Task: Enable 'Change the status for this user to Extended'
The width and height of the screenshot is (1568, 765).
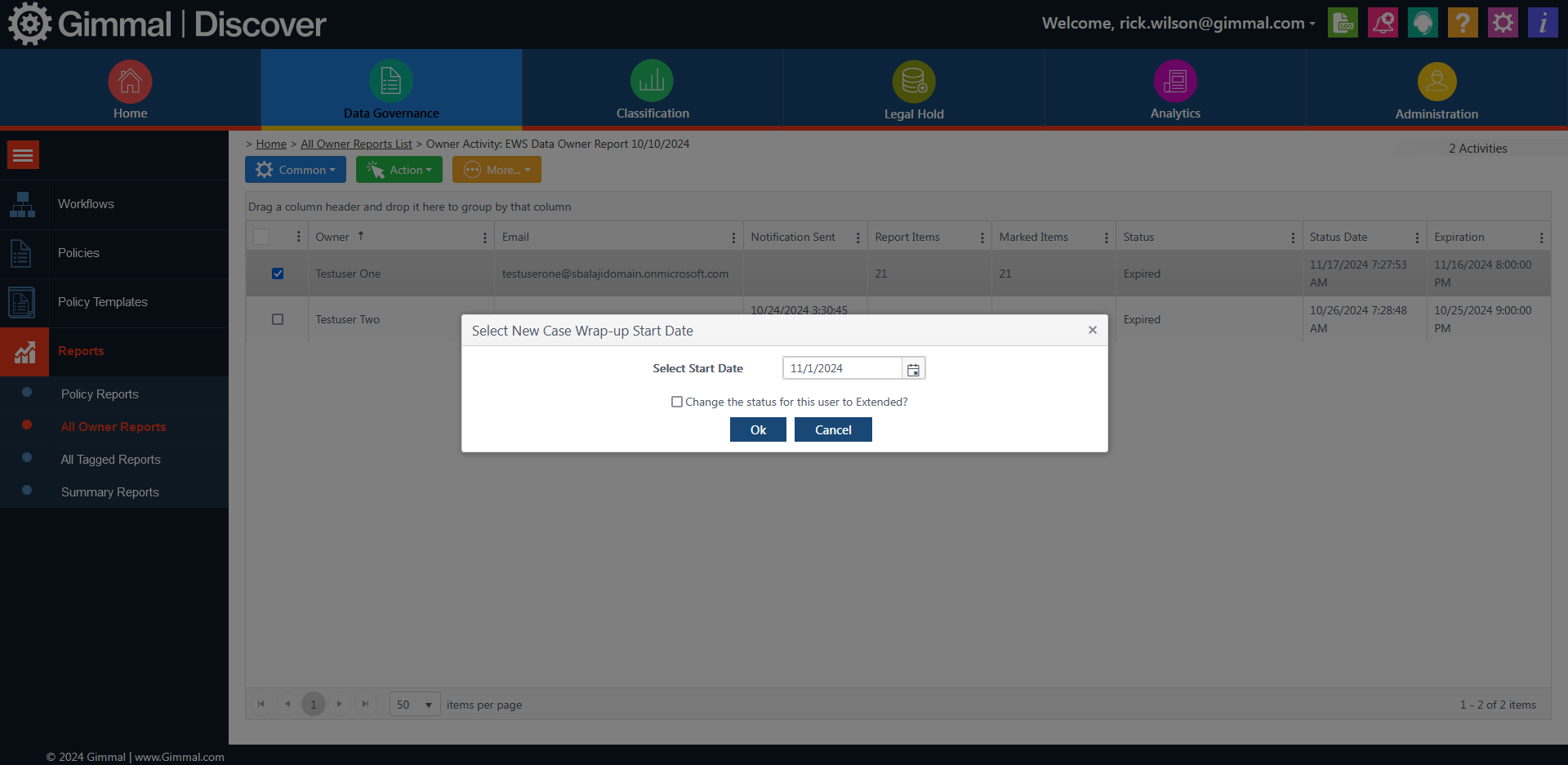Action: (x=676, y=401)
